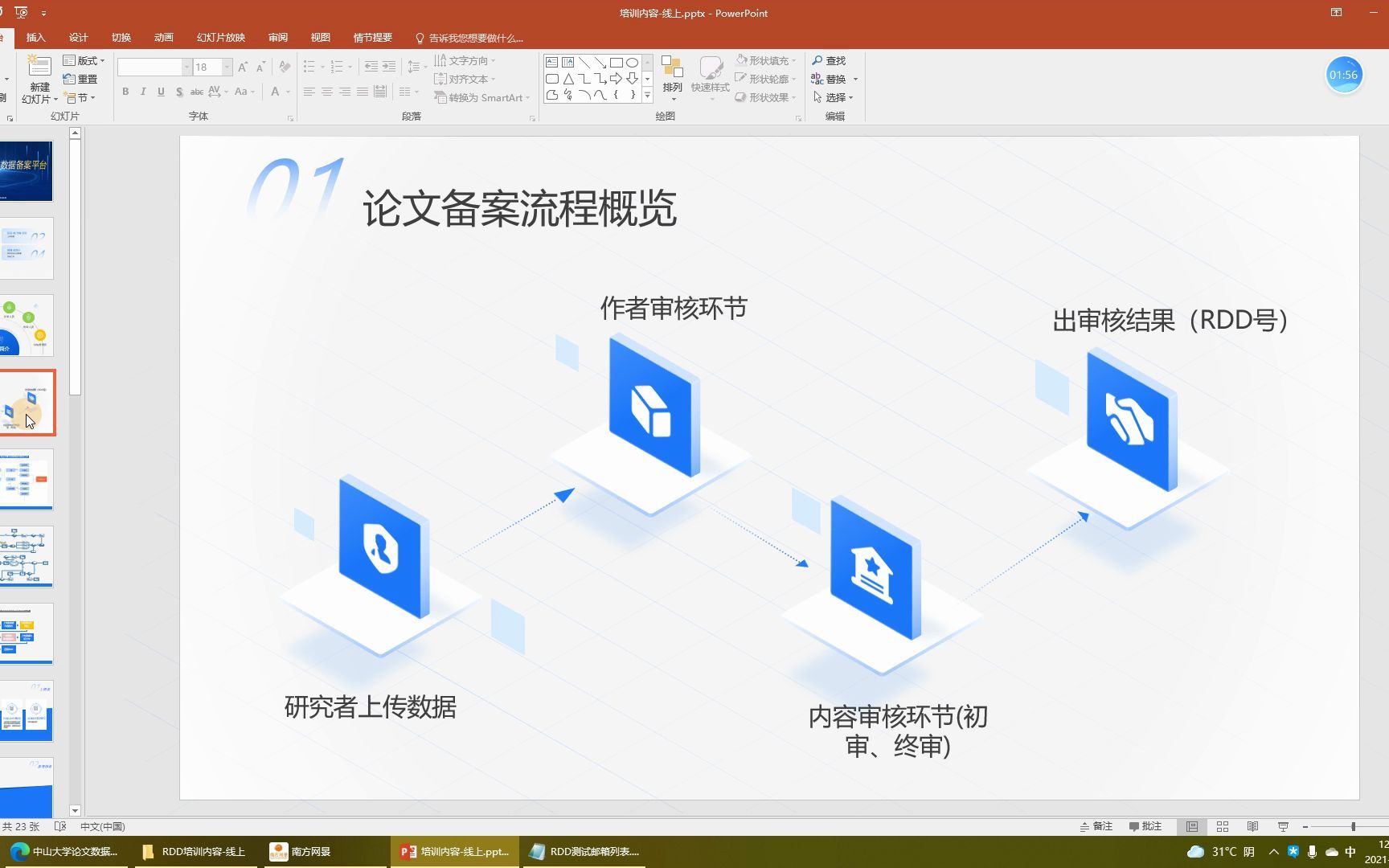Open the Select (选择) dropdown

832,97
